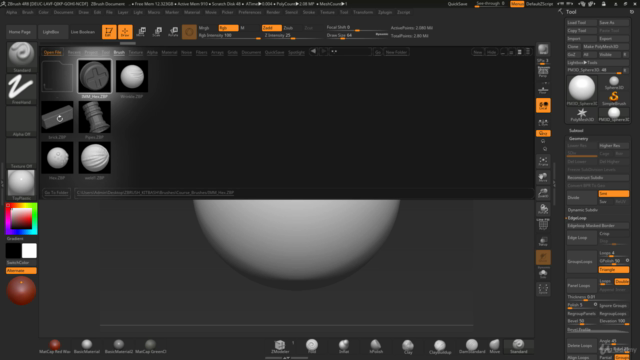Click the Divide button
Screen dimensions: 640x360
(x=582, y=198)
